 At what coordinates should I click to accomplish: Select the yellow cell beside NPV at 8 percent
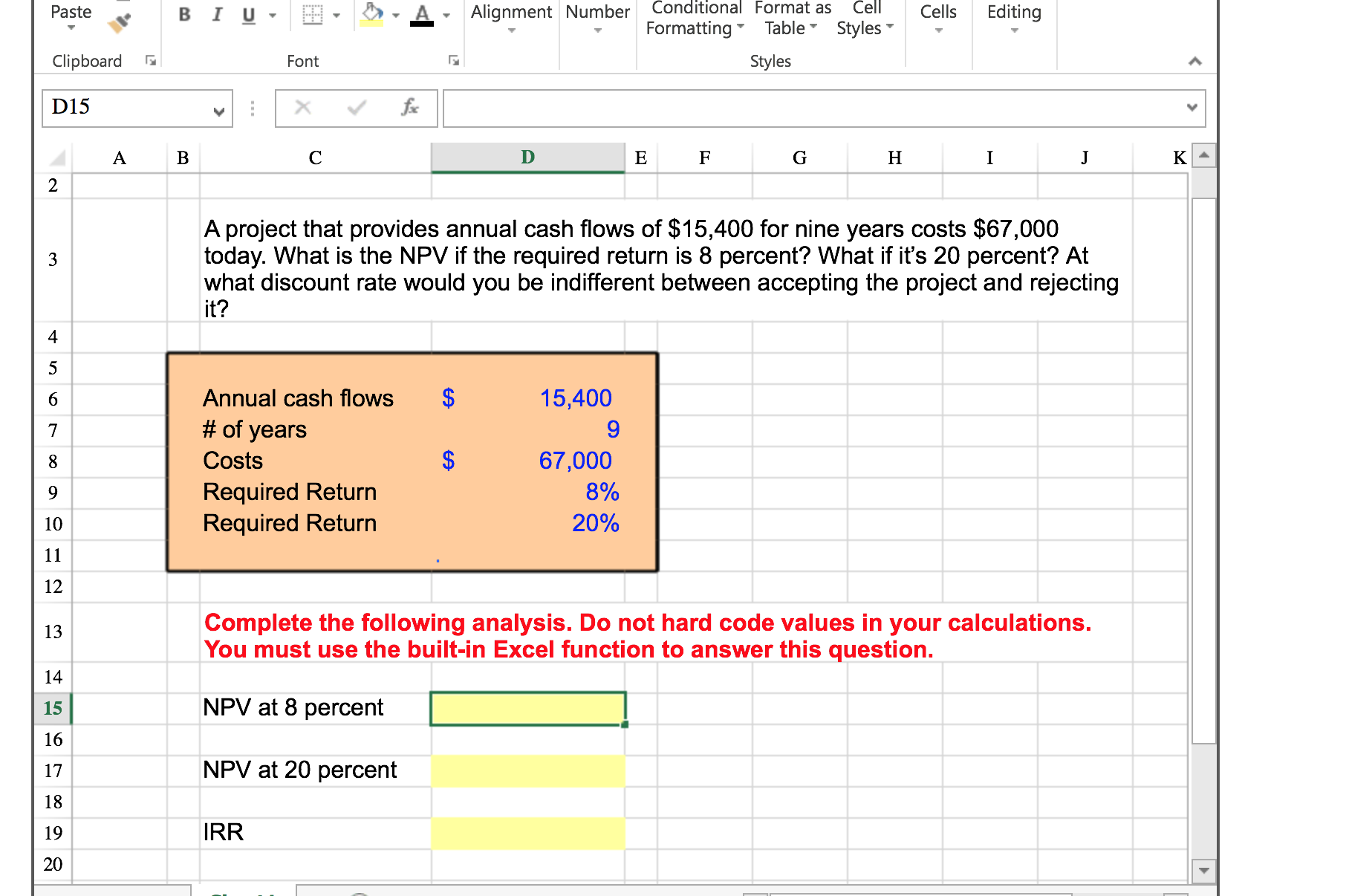coord(527,708)
